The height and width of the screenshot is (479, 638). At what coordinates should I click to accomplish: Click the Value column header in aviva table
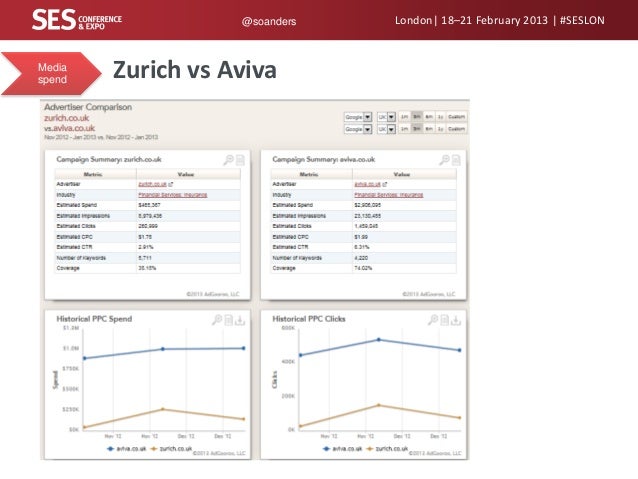coord(402,174)
